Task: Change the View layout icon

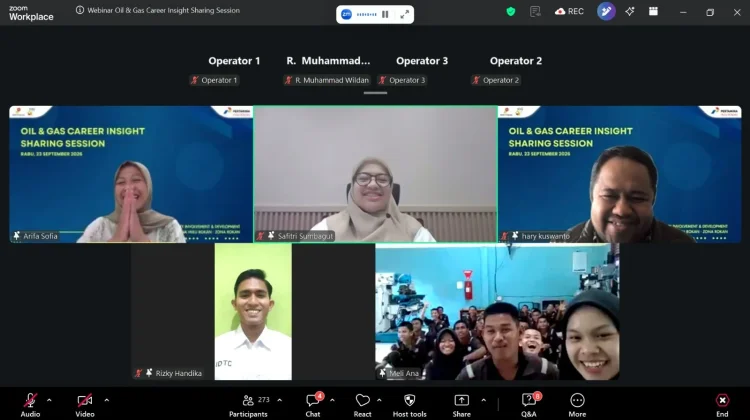Action: (653, 11)
